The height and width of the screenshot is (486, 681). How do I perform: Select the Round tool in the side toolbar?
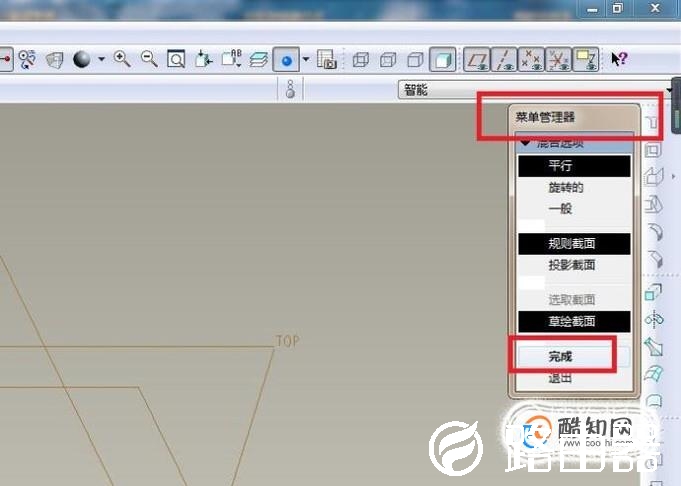655,231
